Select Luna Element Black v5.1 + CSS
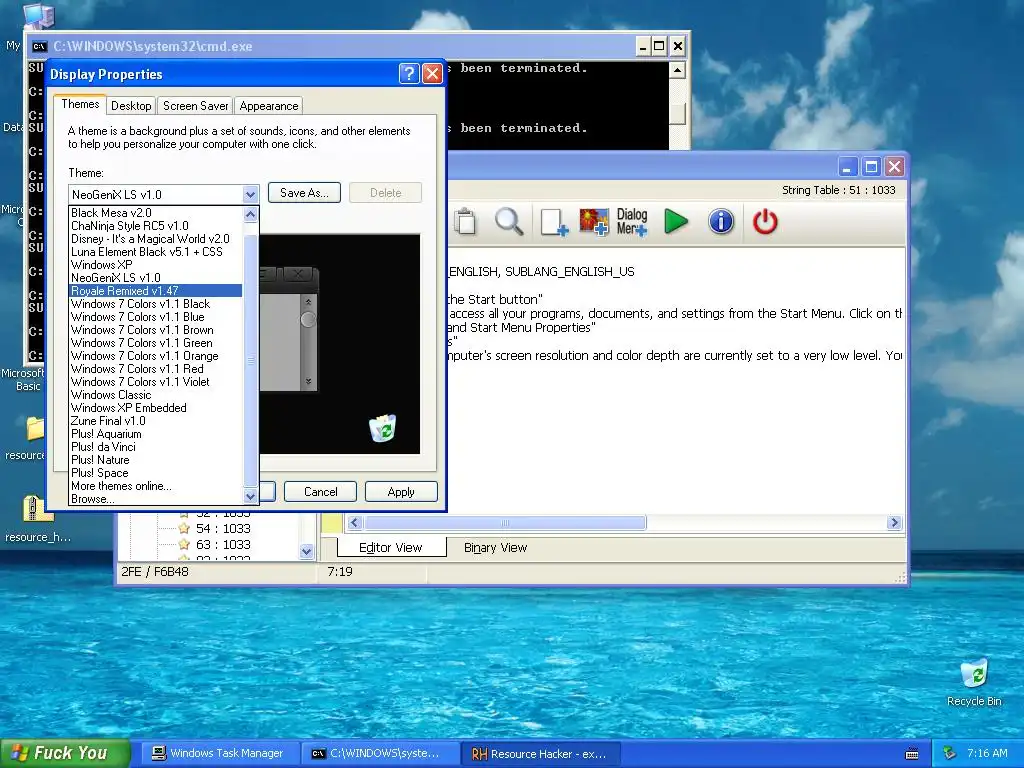 point(155,252)
